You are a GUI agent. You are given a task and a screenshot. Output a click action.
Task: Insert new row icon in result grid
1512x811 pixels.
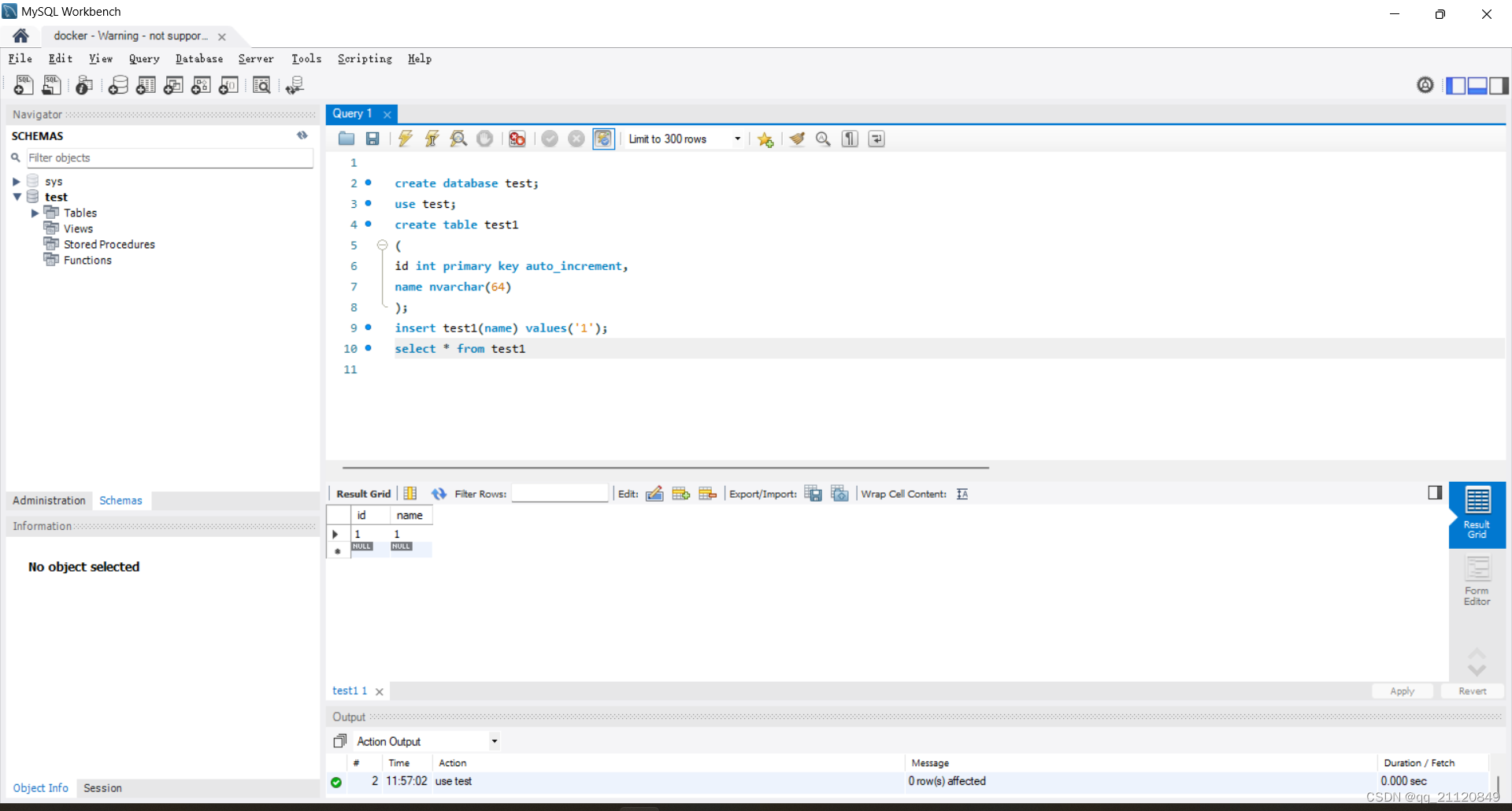pos(681,494)
